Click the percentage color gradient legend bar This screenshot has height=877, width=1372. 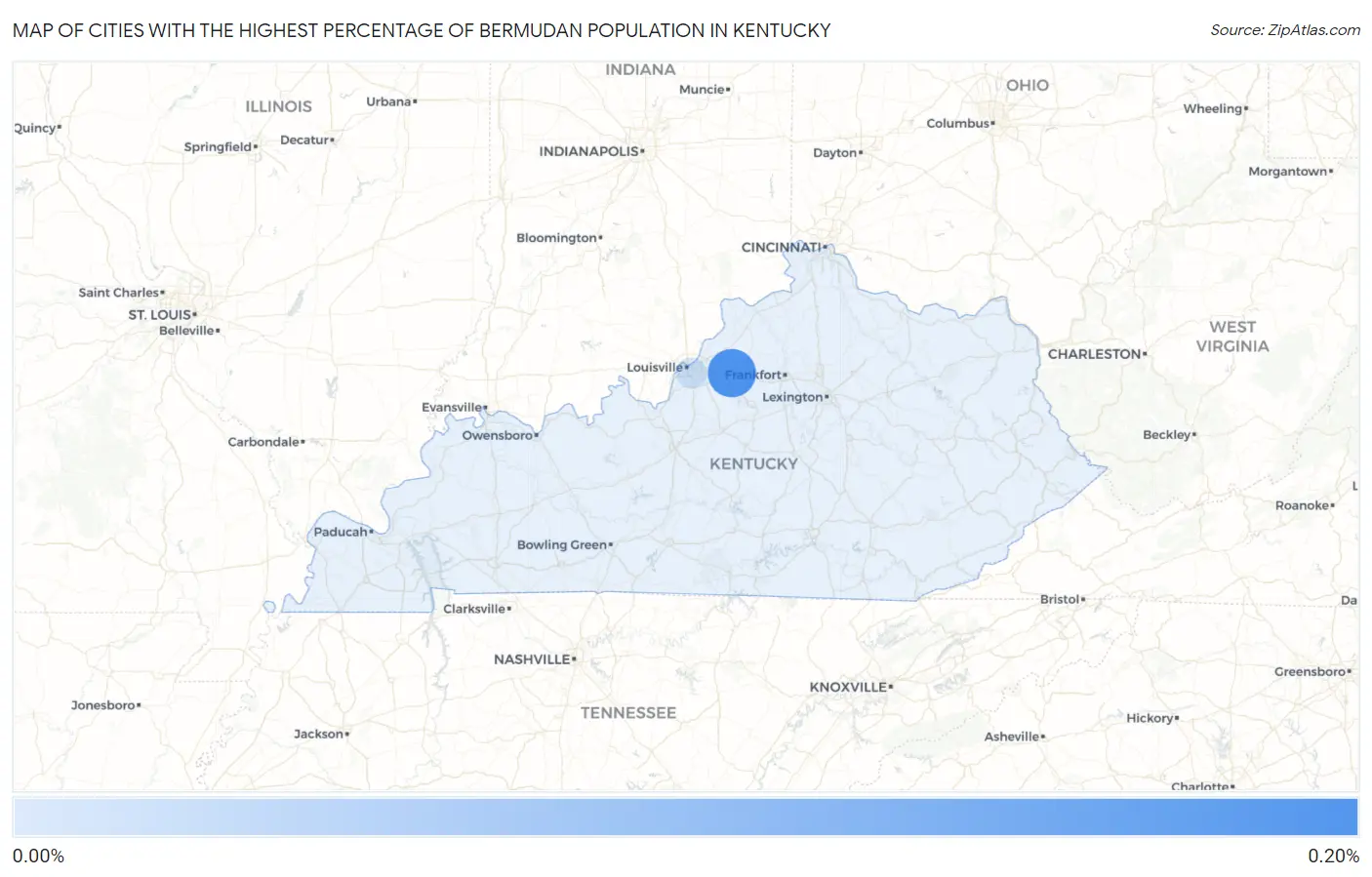click(x=685, y=817)
